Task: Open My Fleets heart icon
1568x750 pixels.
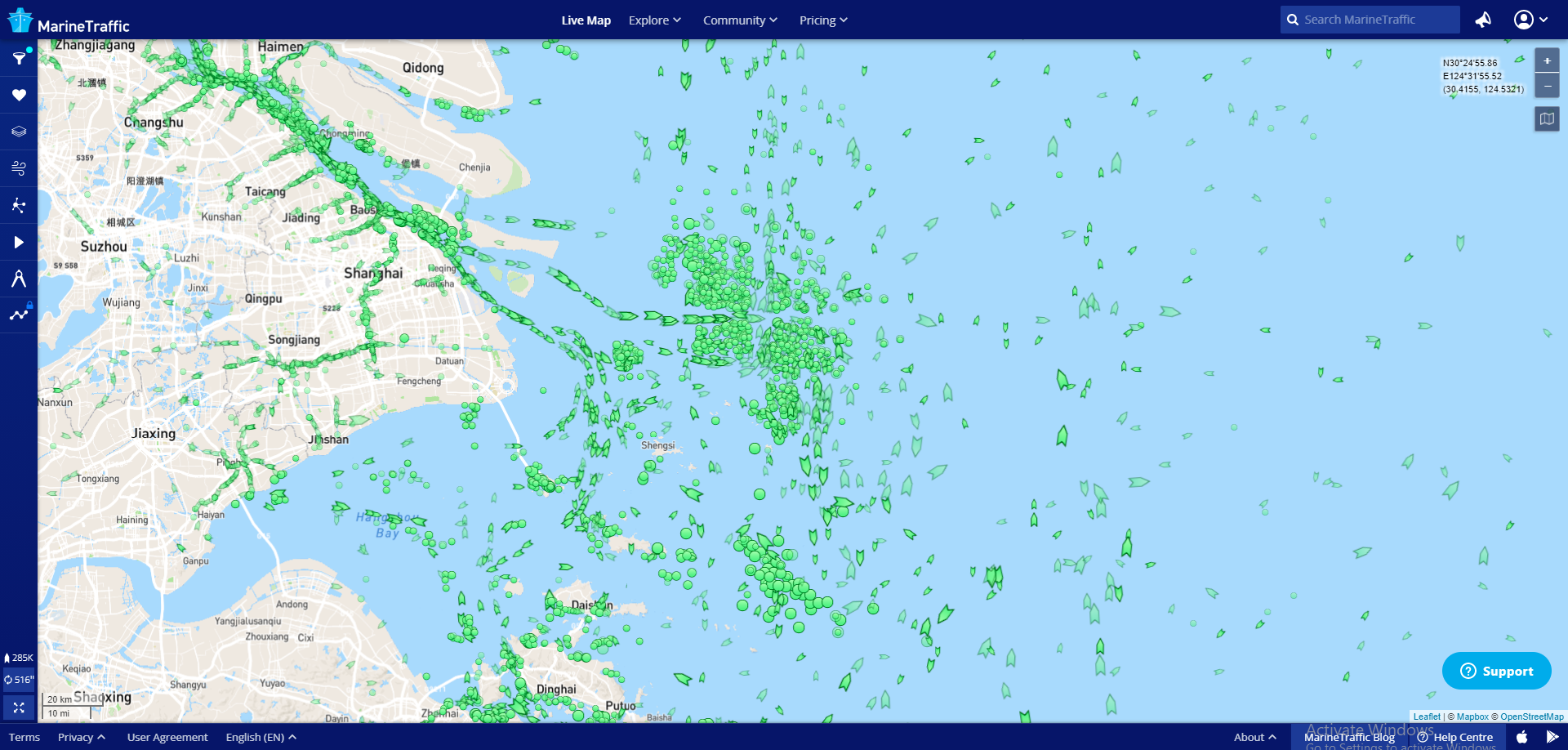Action: click(19, 95)
